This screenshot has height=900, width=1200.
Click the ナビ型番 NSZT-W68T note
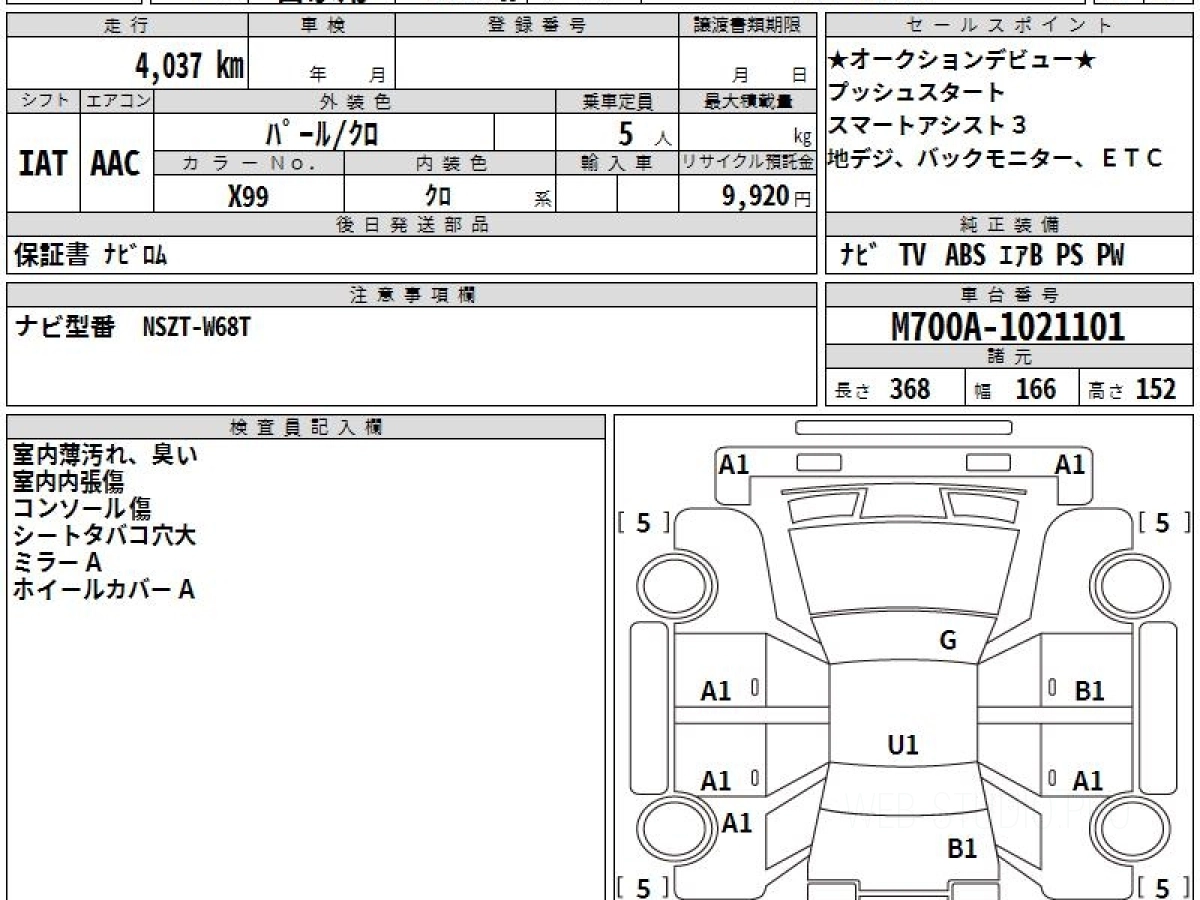point(132,327)
